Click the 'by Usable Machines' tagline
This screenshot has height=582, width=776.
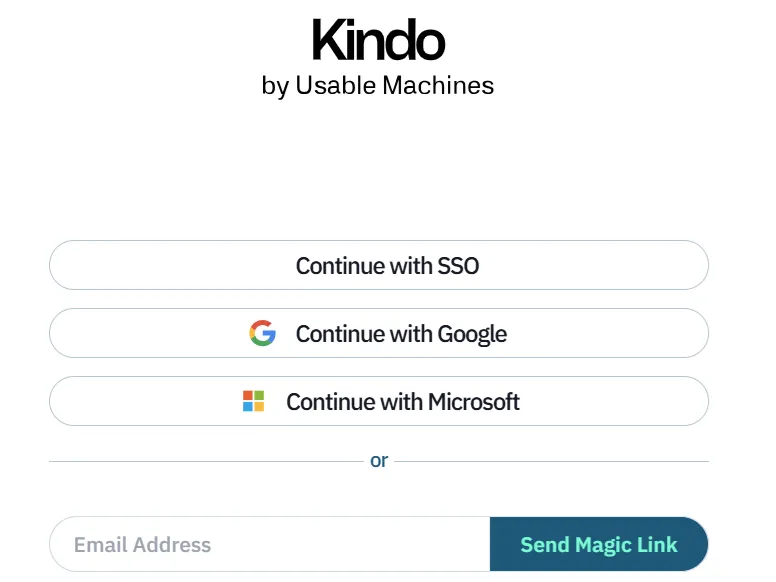pos(378,86)
